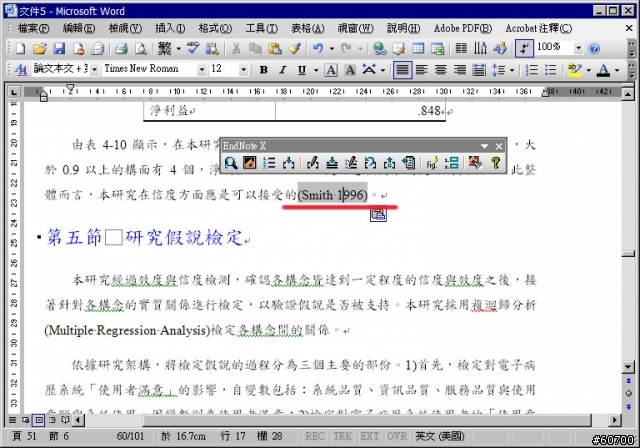Align paragraph text to the left

422,70
